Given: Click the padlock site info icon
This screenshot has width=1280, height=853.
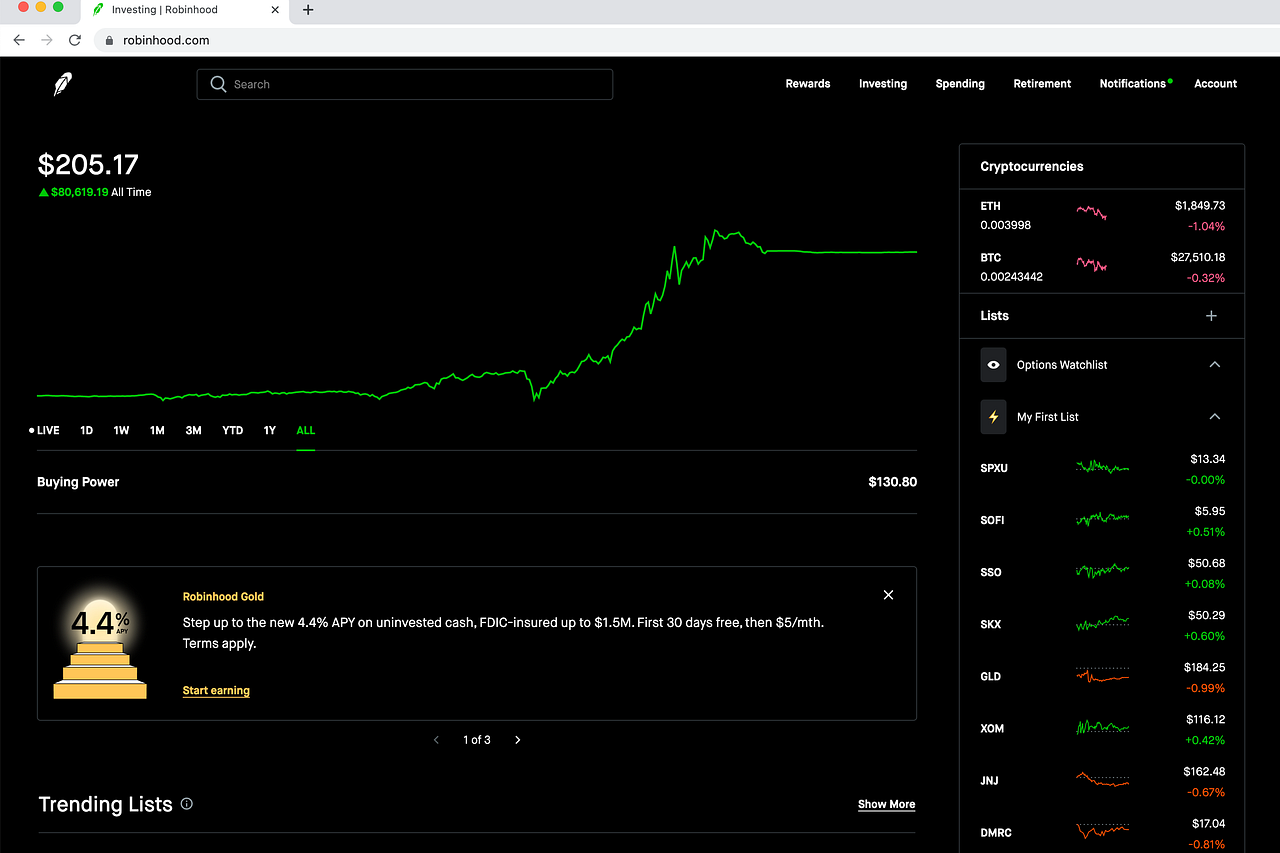Looking at the screenshot, I should pyautogui.click(x=110, y=40).
